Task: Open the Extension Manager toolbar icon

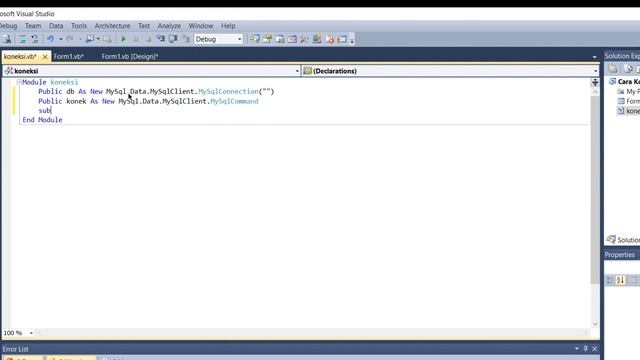Action: (317, 39)
